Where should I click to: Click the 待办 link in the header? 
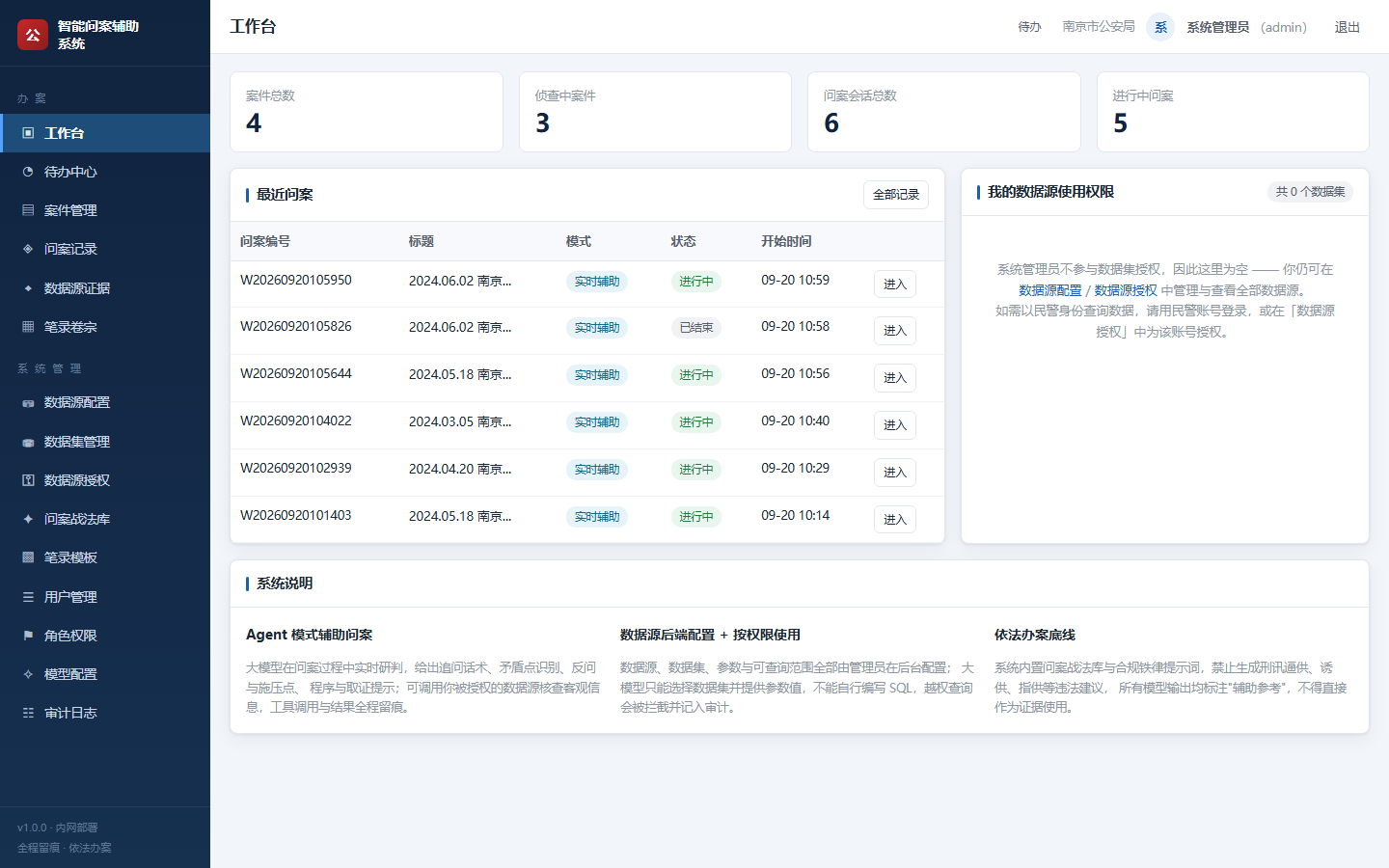1029,27
